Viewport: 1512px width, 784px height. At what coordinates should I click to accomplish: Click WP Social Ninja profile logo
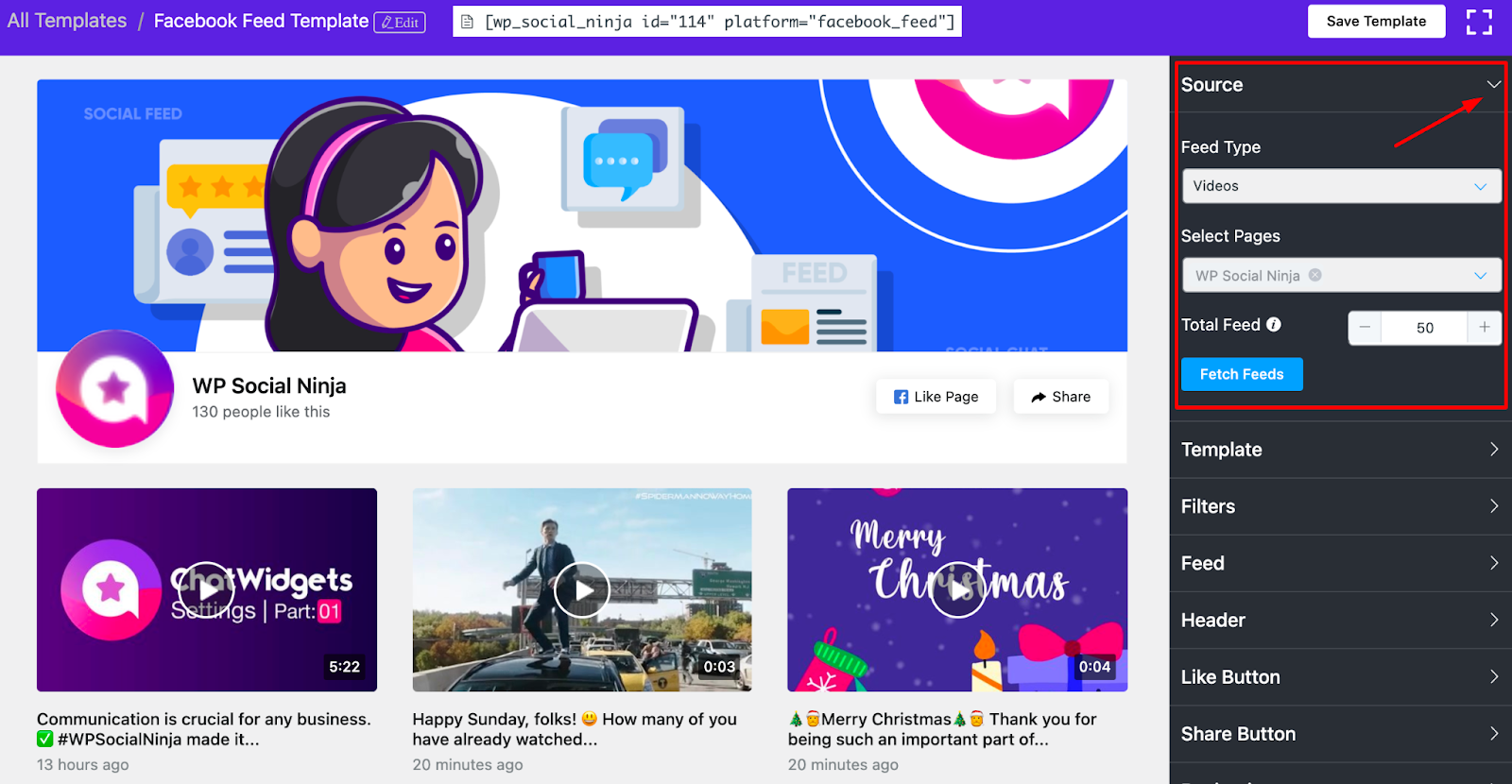coord(114,388)
